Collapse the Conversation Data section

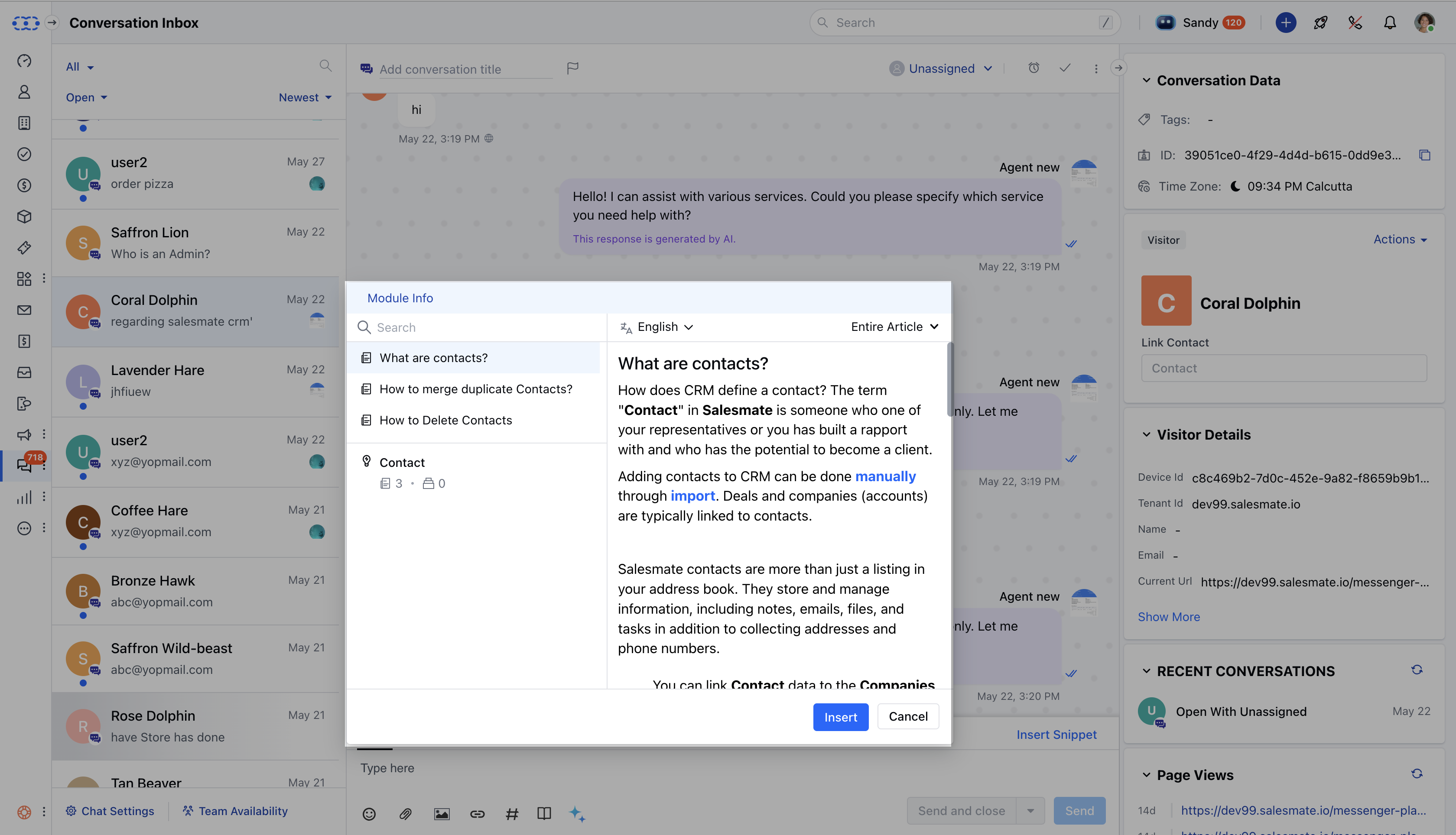click(1146, 80)
